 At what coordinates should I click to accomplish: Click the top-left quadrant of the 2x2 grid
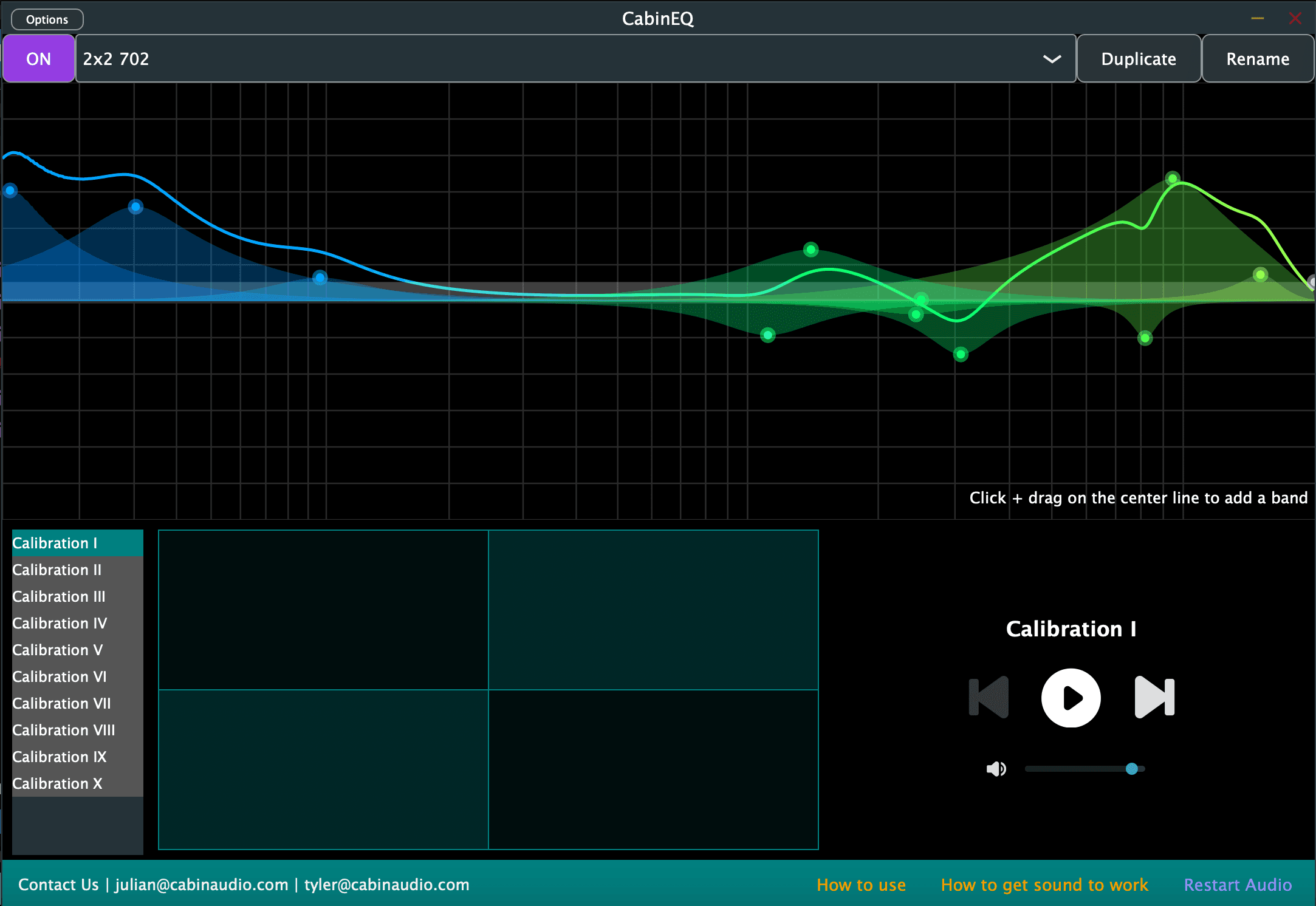click(323, 610)
